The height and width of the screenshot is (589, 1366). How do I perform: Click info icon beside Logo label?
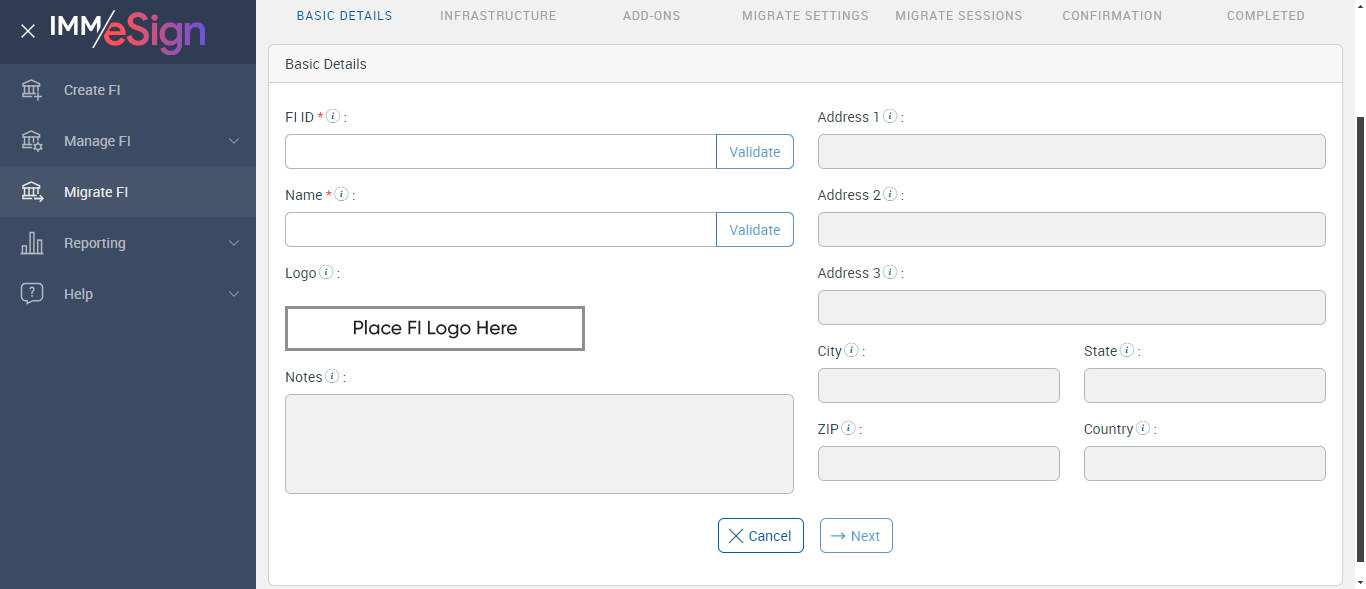click(x=326, y=273)
